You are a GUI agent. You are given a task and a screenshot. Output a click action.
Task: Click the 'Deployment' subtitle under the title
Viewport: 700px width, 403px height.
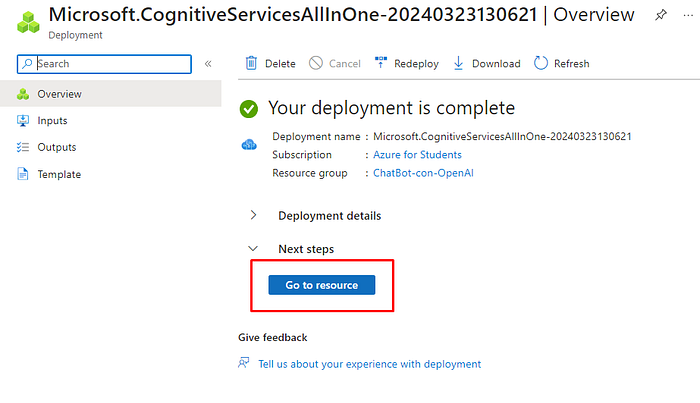click(75, 35)
